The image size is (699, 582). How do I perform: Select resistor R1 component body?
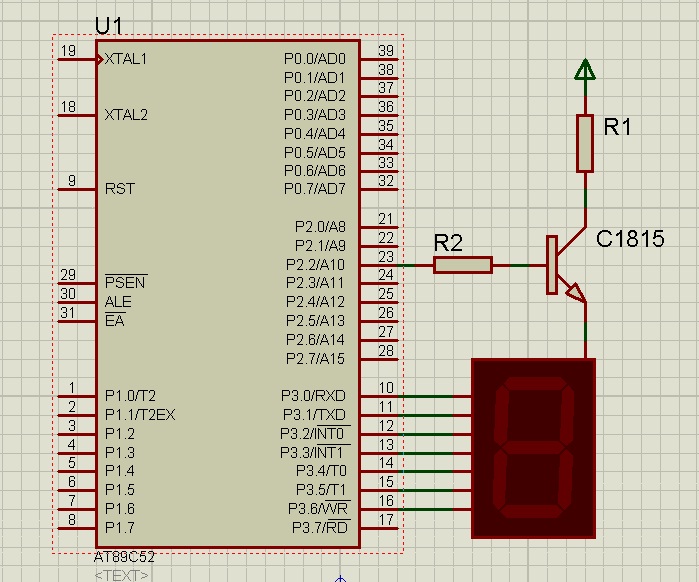pyautogui.click(x=585, y=143)
